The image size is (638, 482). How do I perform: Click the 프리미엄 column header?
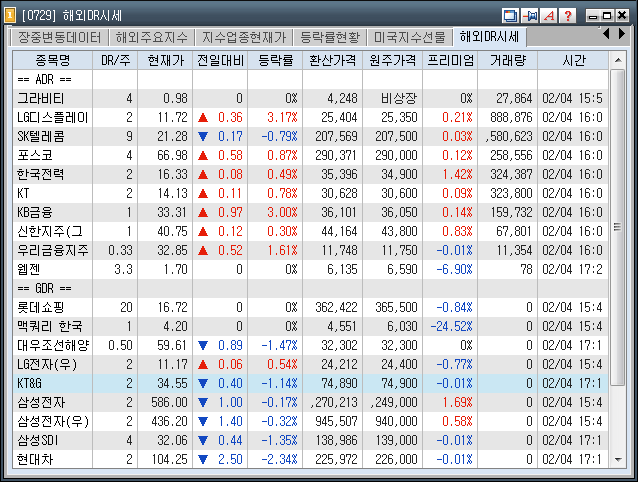[x=450, y=60]
